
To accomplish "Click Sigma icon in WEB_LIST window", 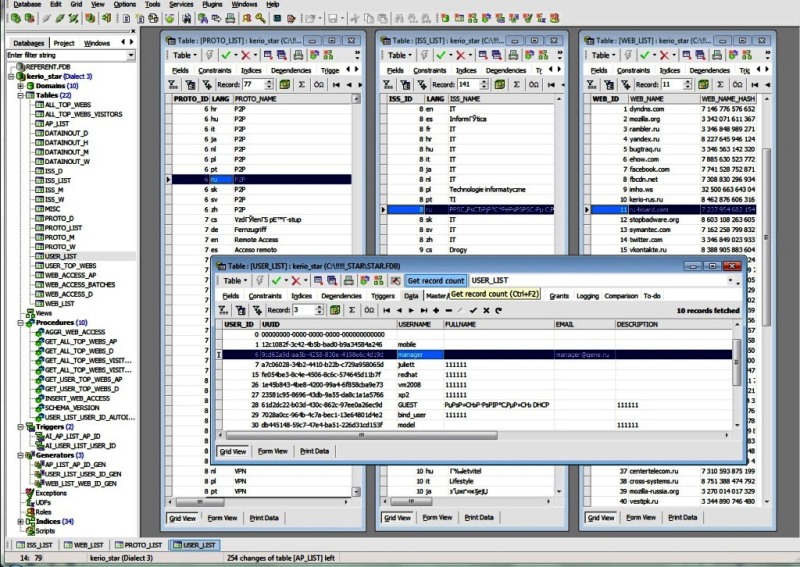I will click(x=720, y=84).
